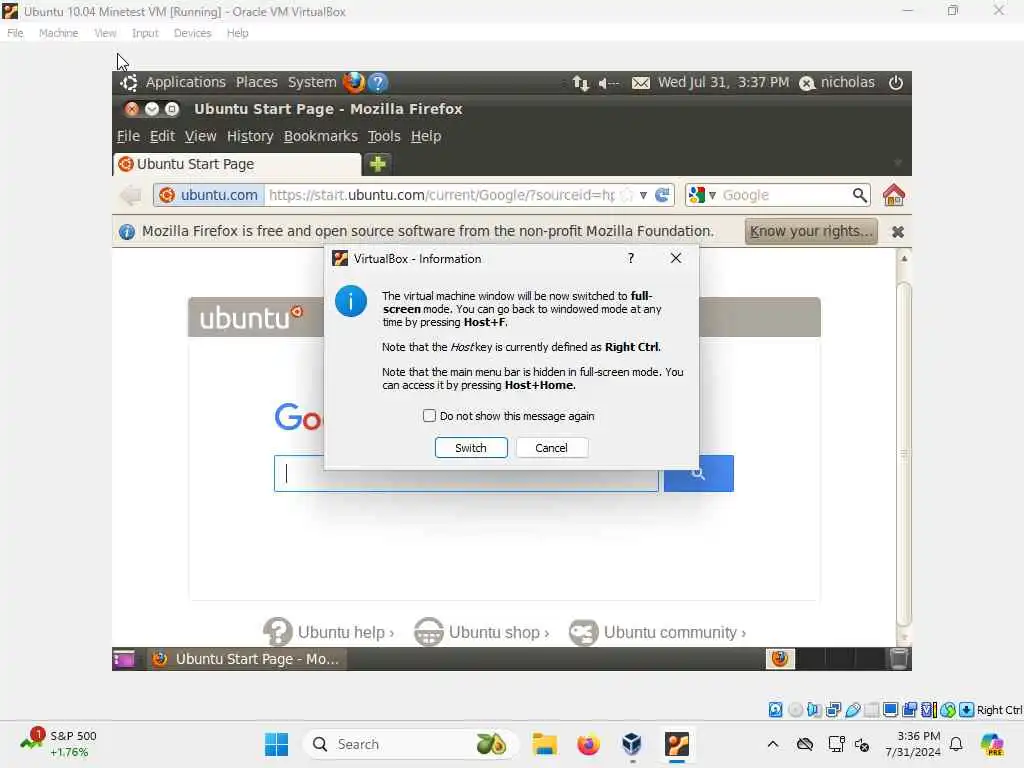This screenshot has height=768, width=1024.
Task: Click the power shutdown icon in panel
Action: pyautogui.click(x=896, y=82)
